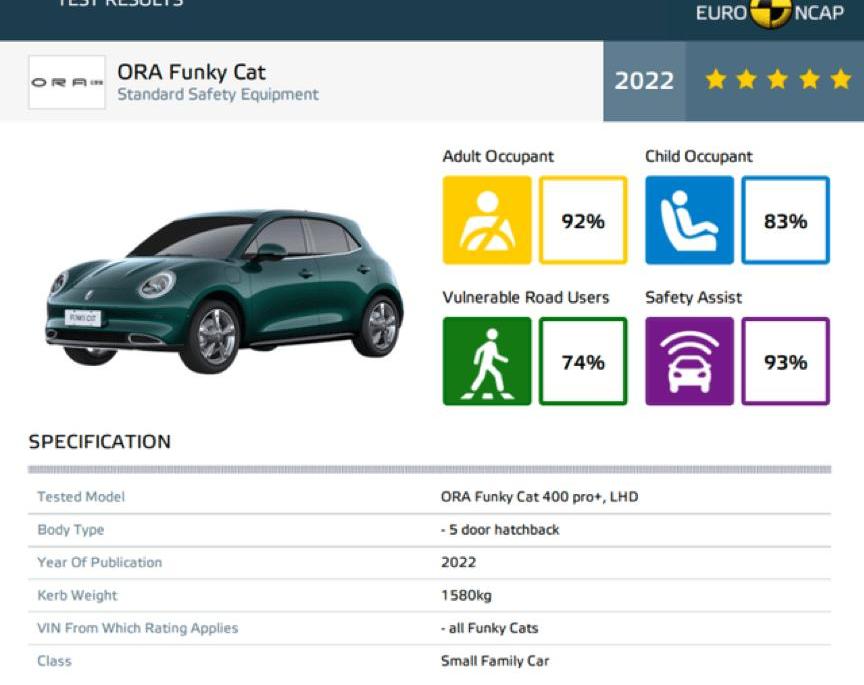
Task: Click the Year Of Publication row
Action: (x=98, y=562)
